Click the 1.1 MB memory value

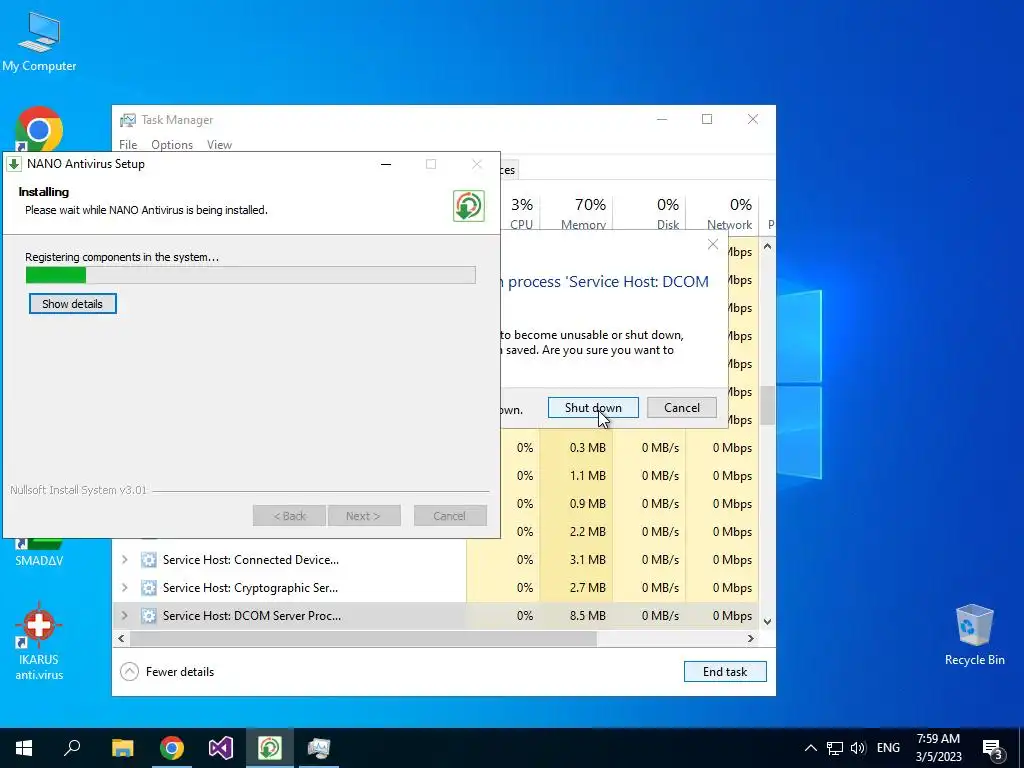pos(588,476)
